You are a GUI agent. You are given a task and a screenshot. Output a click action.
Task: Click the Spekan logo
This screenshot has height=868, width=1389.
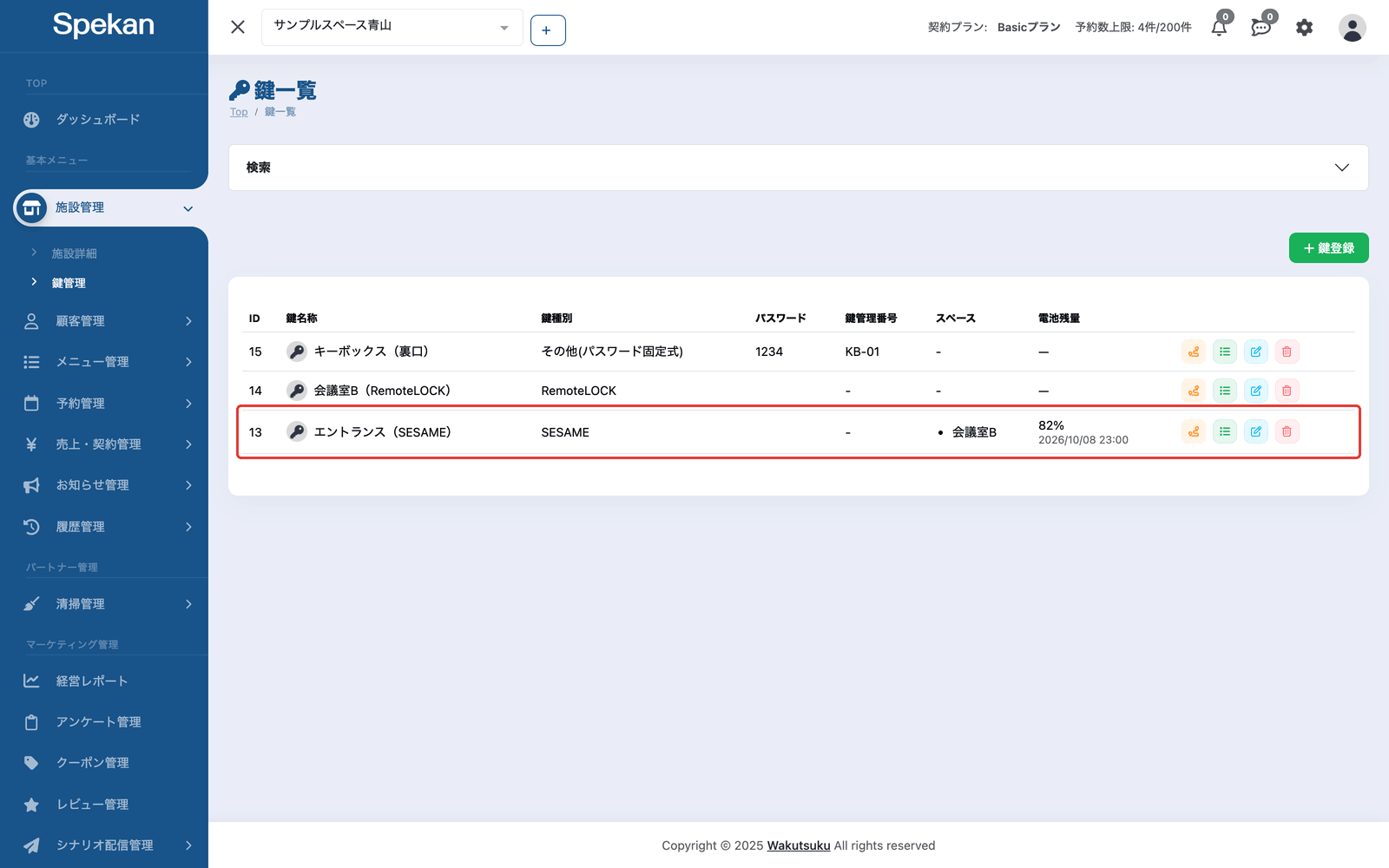[x=103, y=24]
